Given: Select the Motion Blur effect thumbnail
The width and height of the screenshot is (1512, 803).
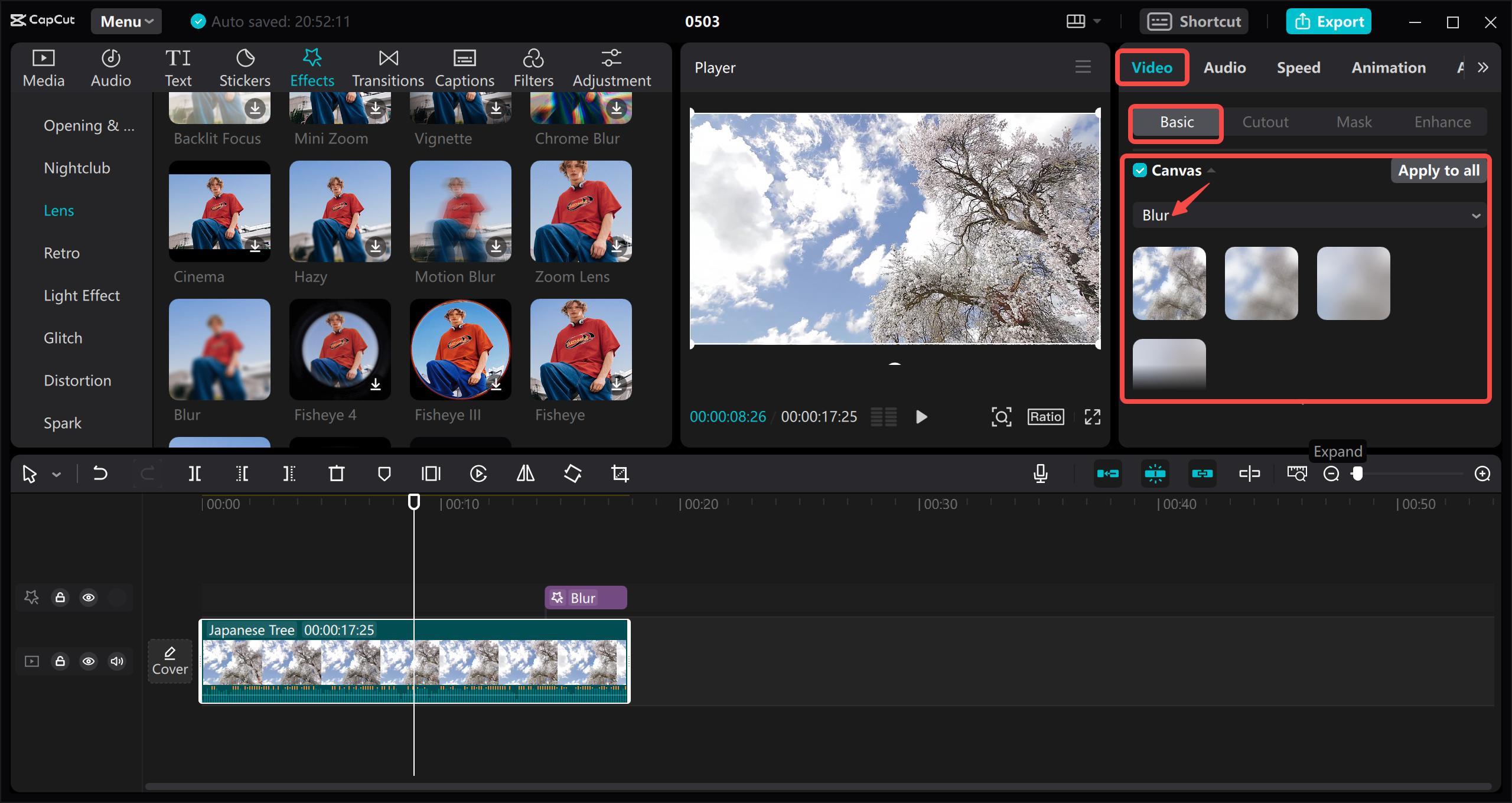Looking at the screenshot, I should (460, 211).
